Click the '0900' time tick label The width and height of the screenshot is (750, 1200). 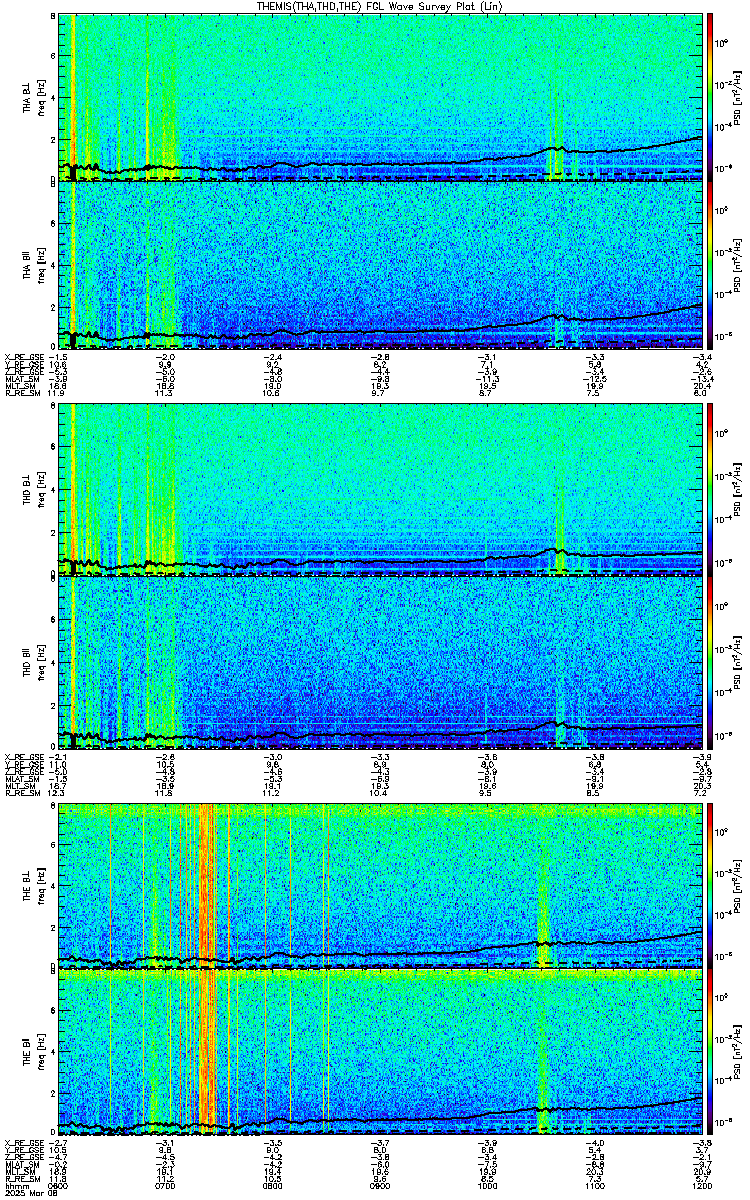[380, 1186]
